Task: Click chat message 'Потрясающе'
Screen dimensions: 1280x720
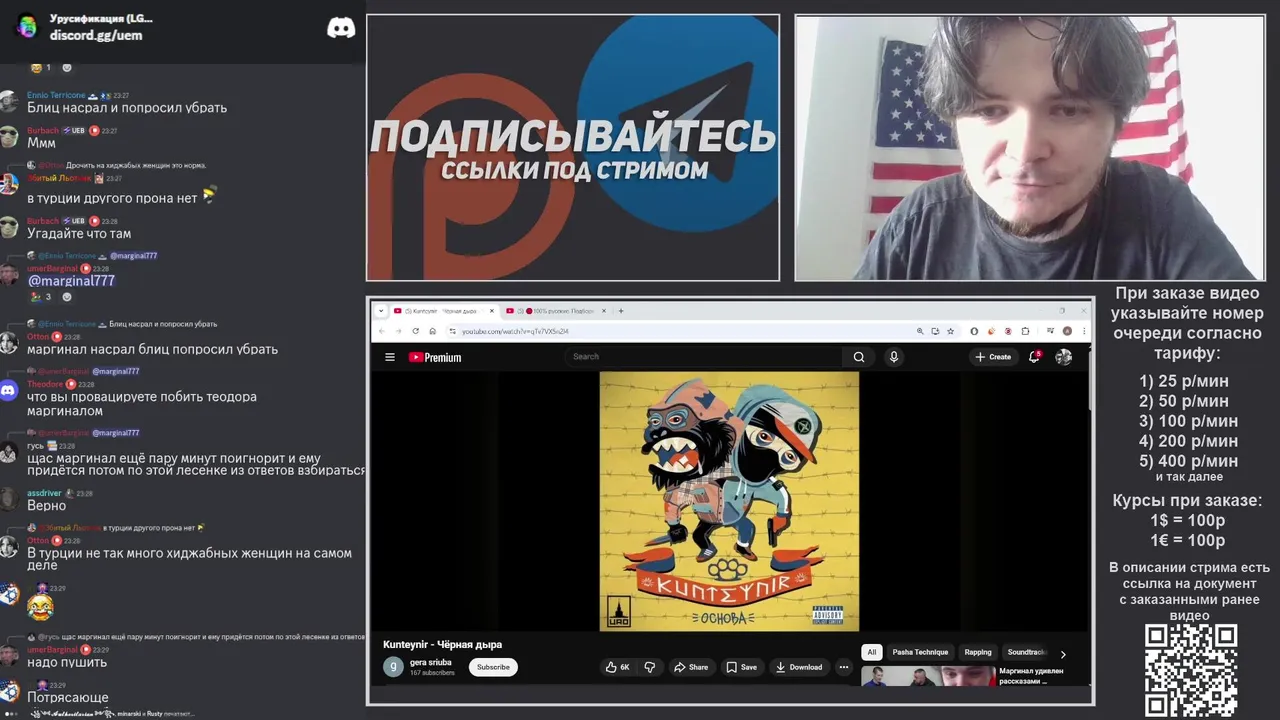Action: 68,698
